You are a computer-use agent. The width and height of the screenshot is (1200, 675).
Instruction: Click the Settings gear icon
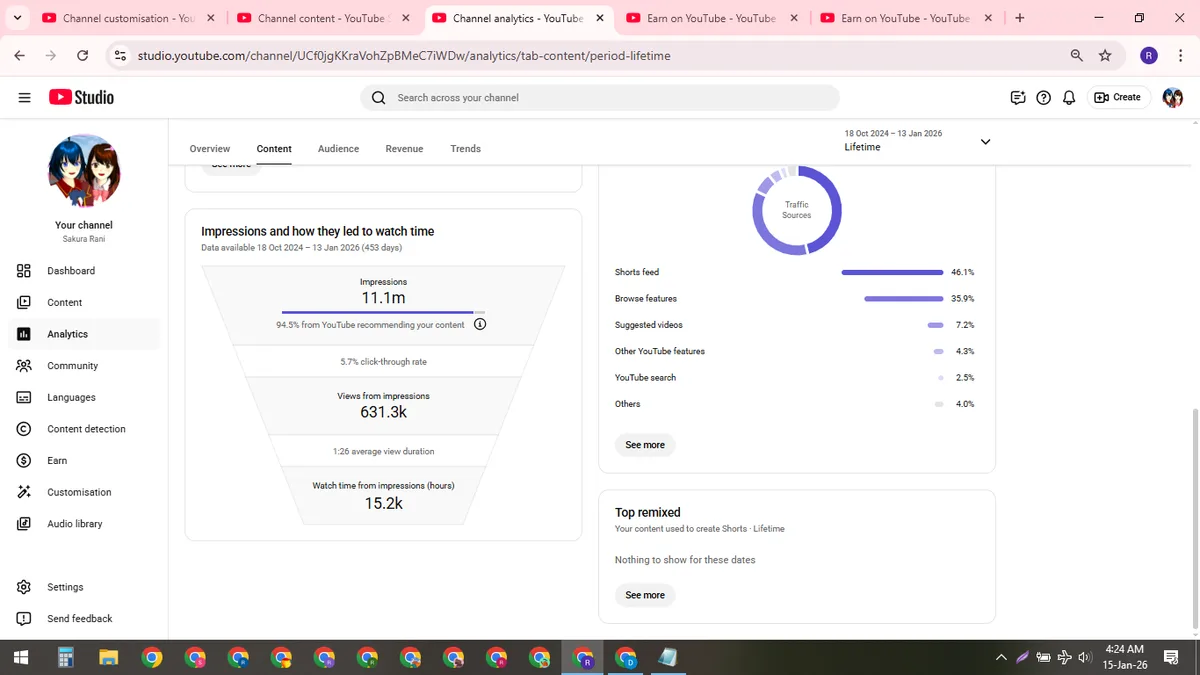[x=24, y=587]
